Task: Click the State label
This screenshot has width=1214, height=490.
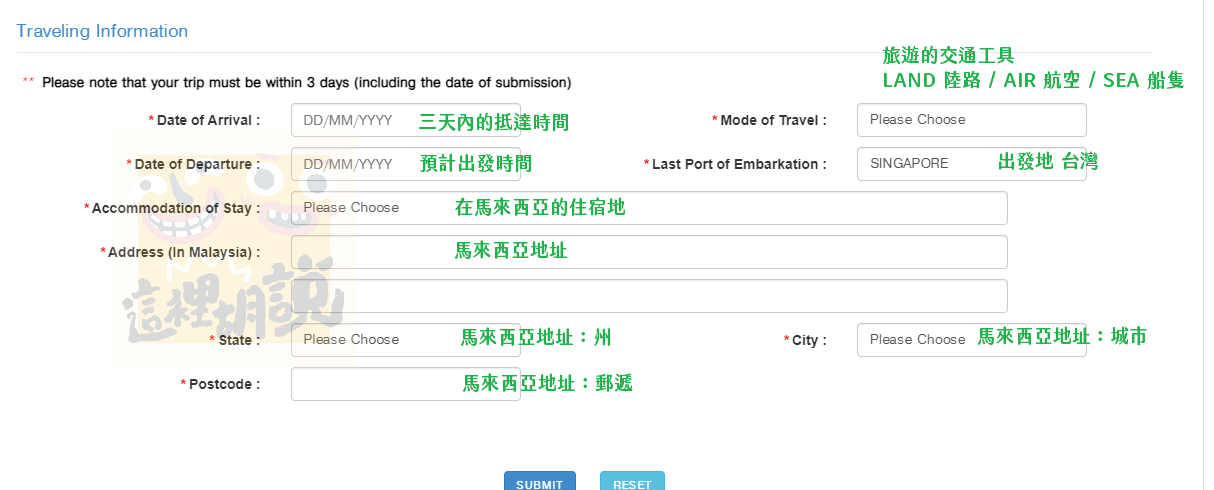Action: point(238,340)
